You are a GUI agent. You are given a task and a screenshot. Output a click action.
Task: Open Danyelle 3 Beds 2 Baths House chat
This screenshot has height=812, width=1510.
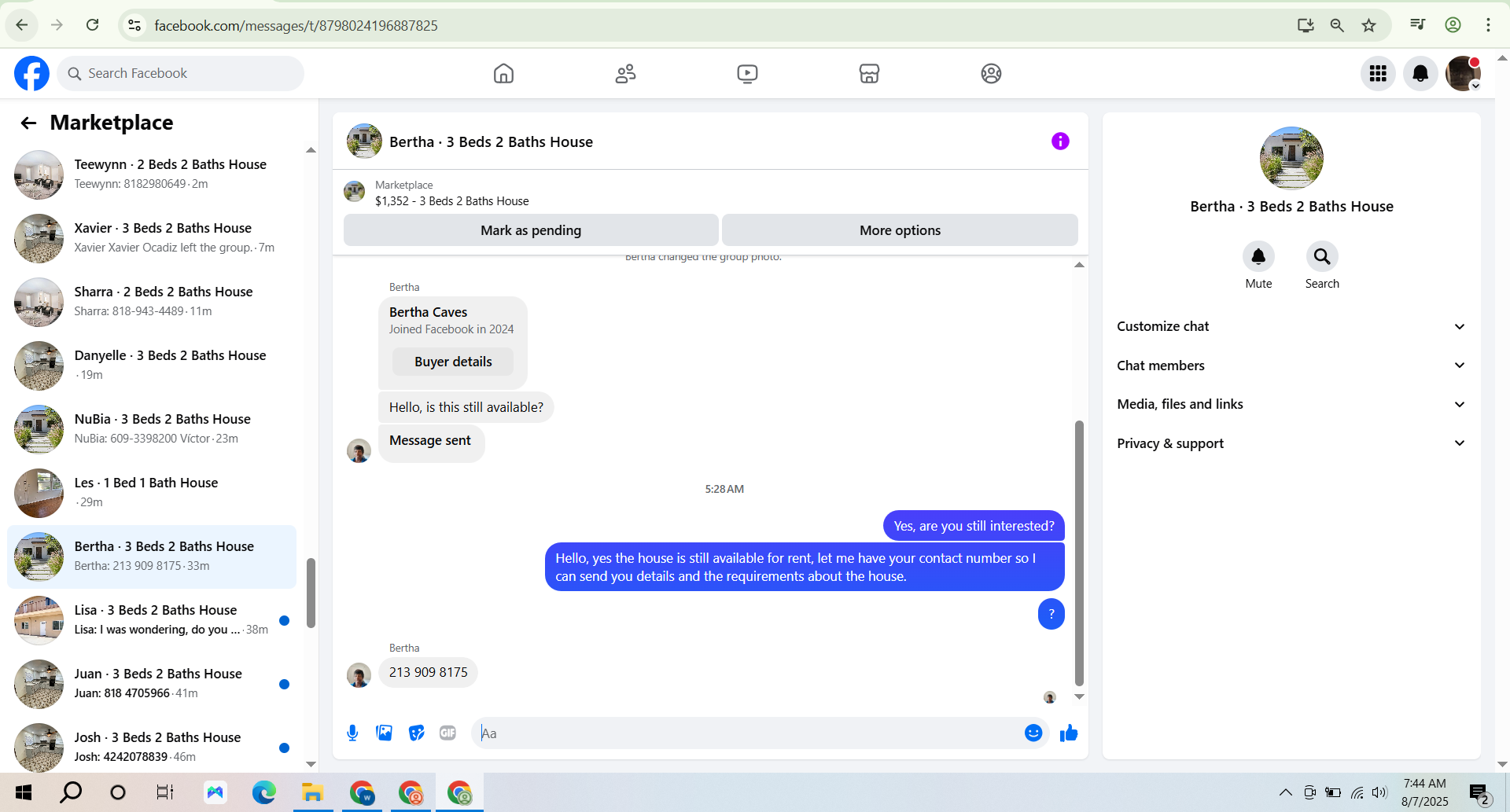(x=152, y=366)
